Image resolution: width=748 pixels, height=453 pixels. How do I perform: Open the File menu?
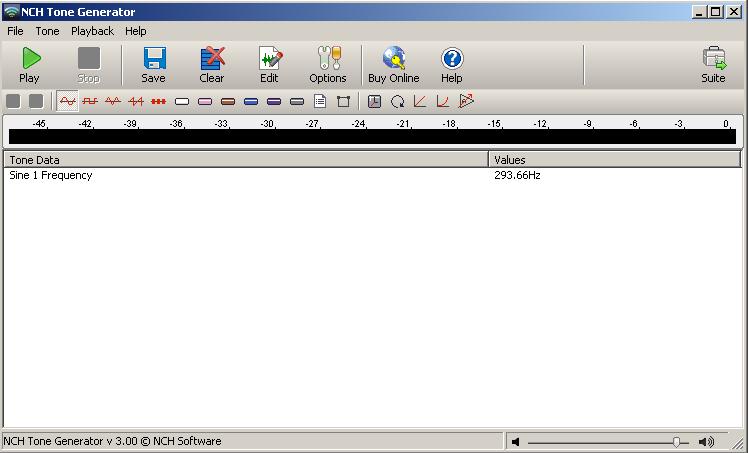click(x=15, y=31)
